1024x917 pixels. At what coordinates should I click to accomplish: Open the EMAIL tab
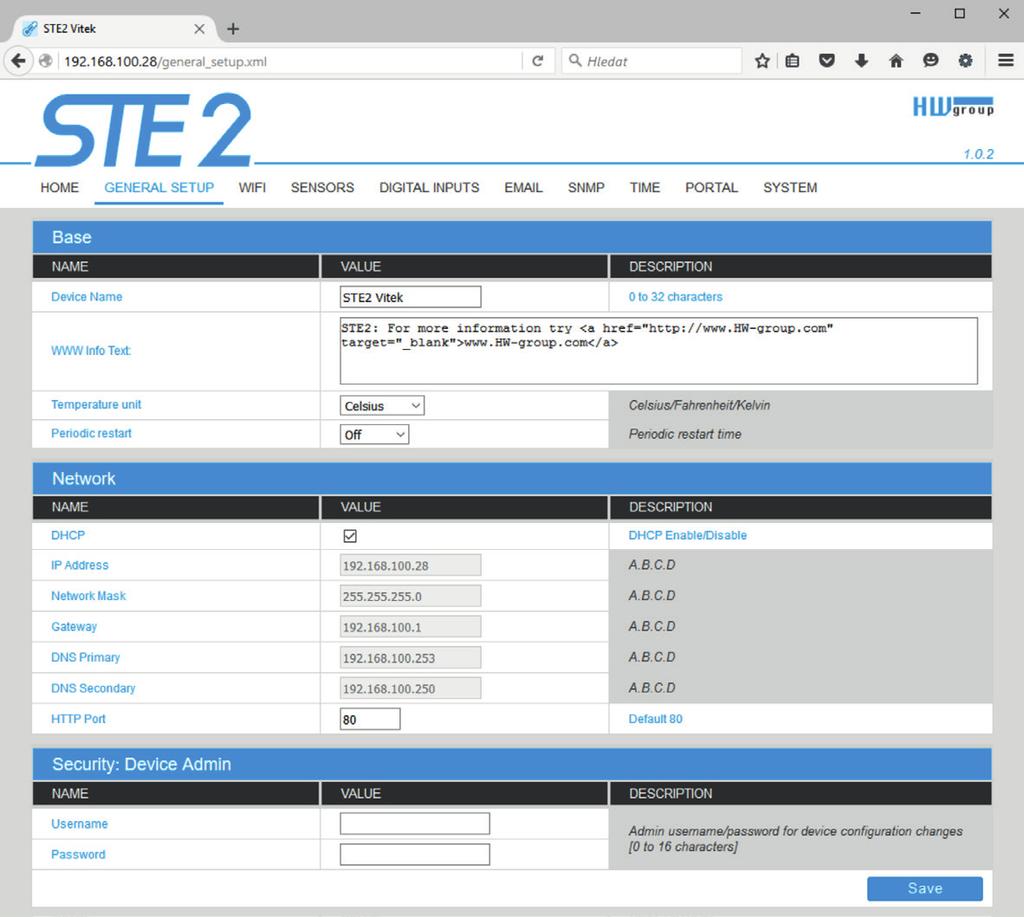point(523,188)
